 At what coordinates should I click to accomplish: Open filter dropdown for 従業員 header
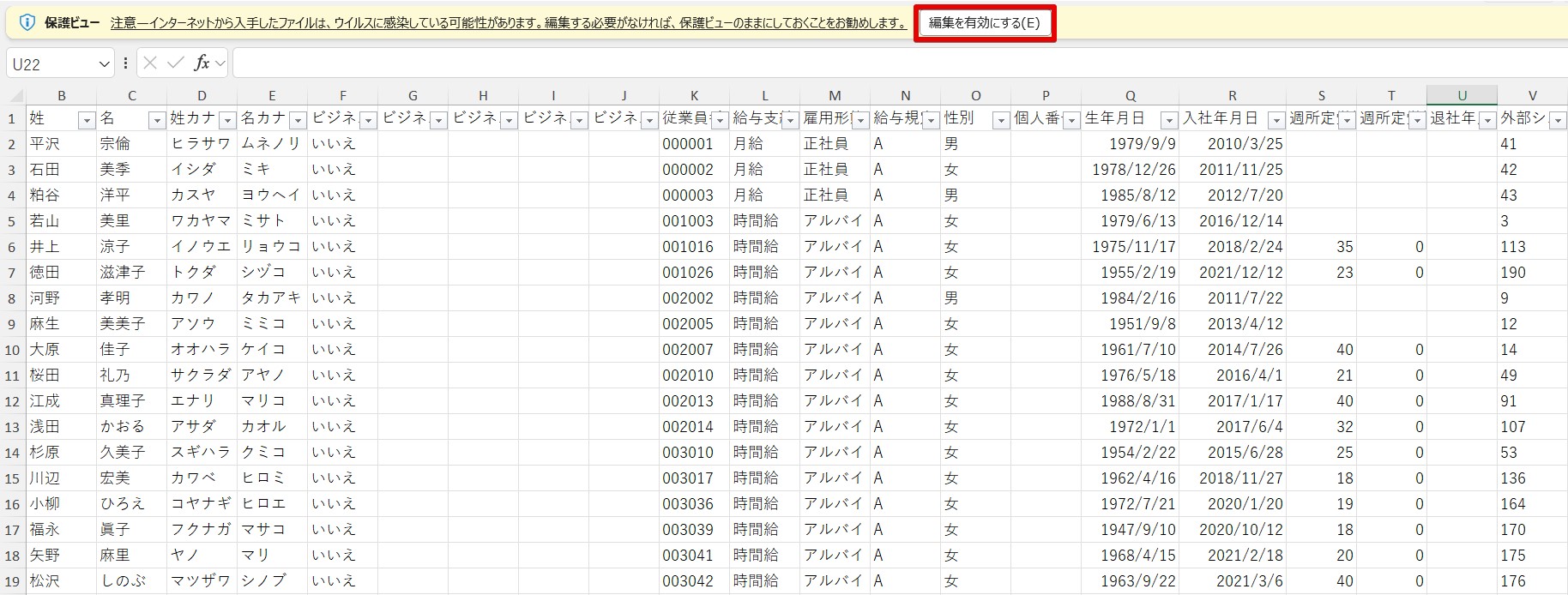coord(720,120)
